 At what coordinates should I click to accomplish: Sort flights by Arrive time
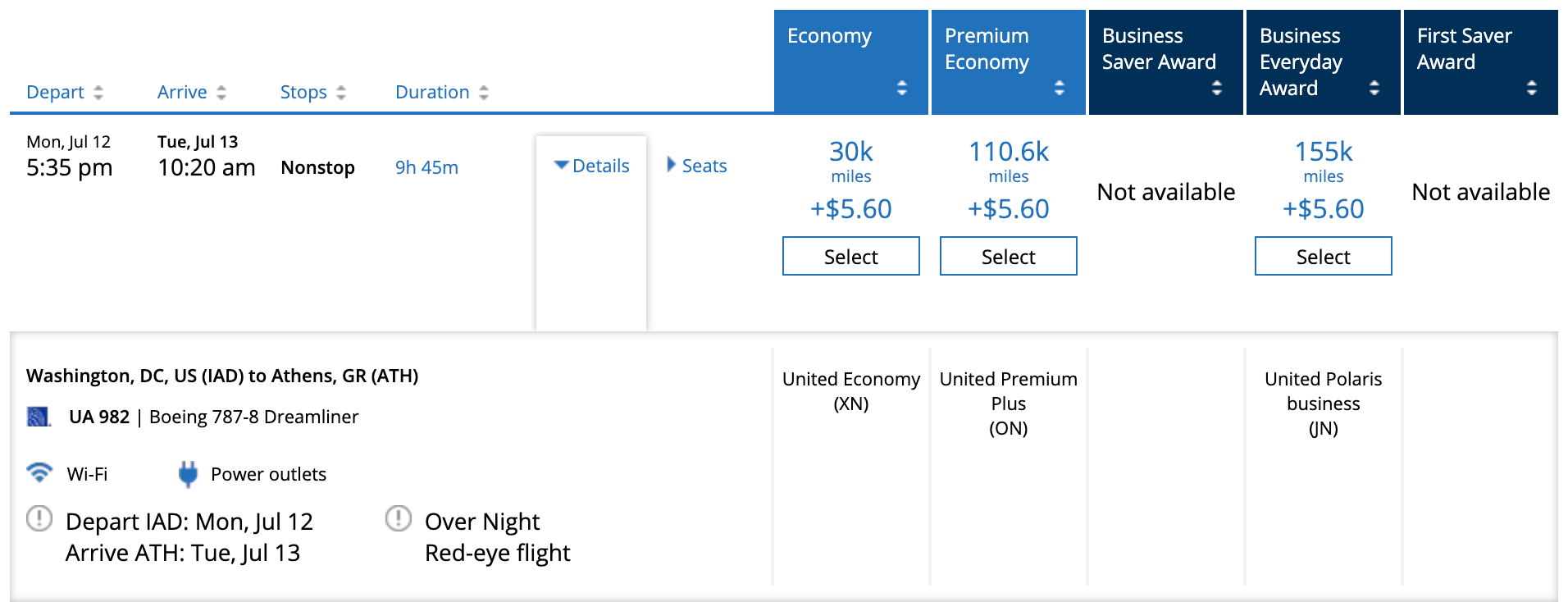point(191,92)
